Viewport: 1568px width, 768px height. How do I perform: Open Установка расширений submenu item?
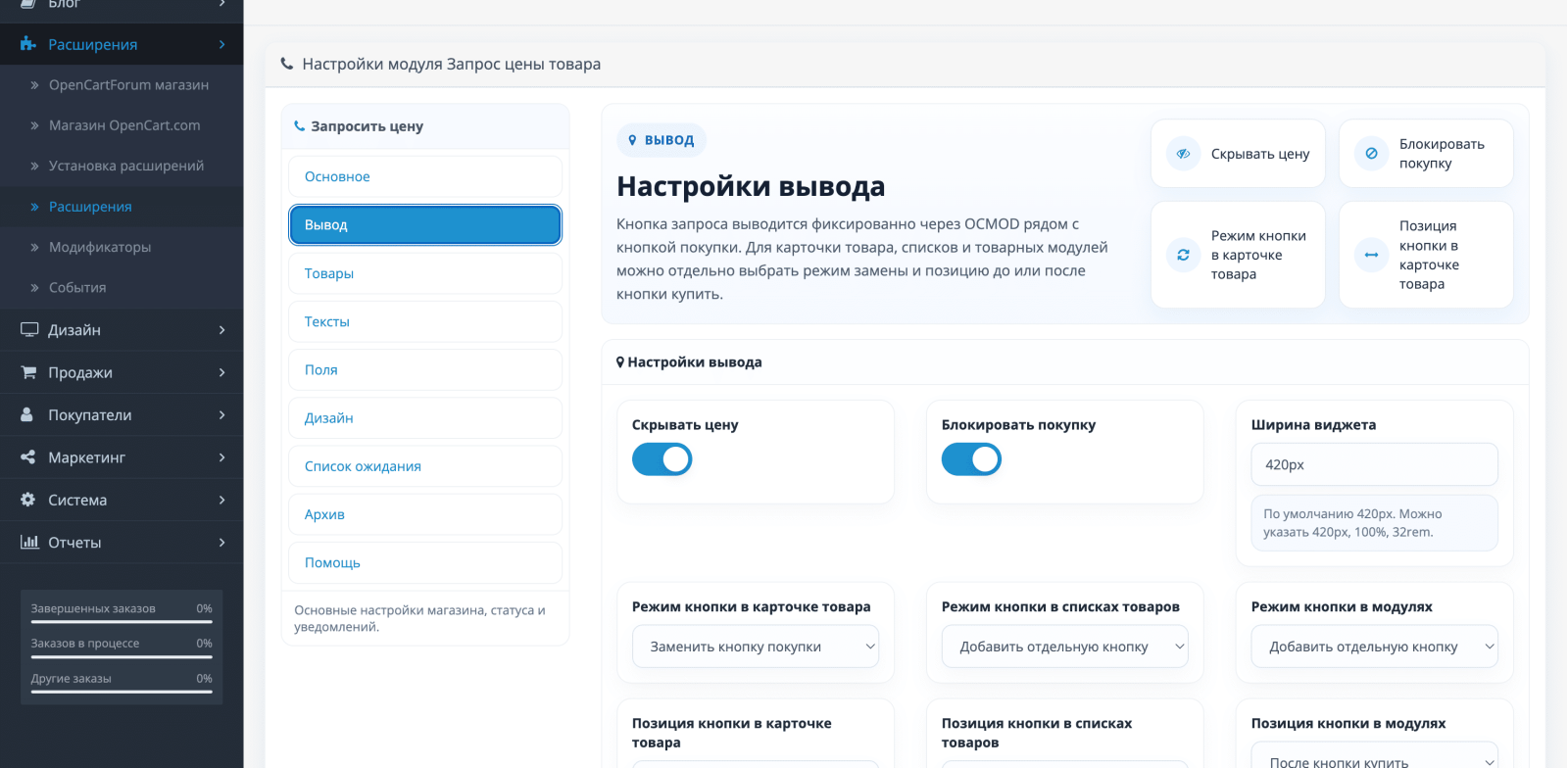point(122,166)
